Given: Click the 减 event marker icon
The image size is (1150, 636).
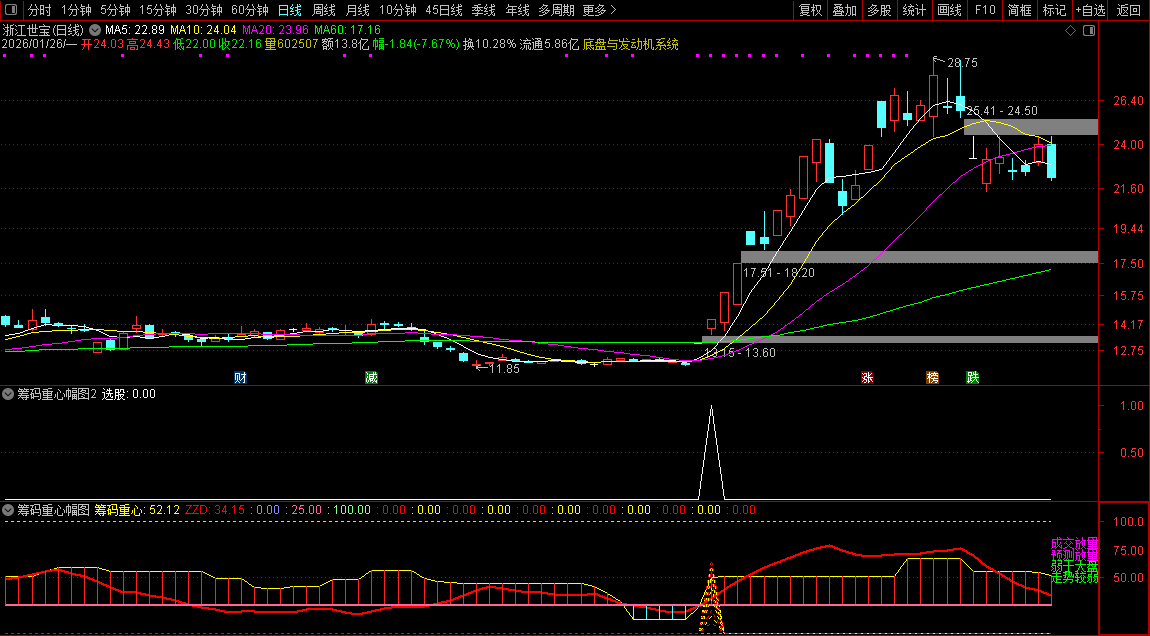Looking at the screenshot, I should click(x=371, y=378).
